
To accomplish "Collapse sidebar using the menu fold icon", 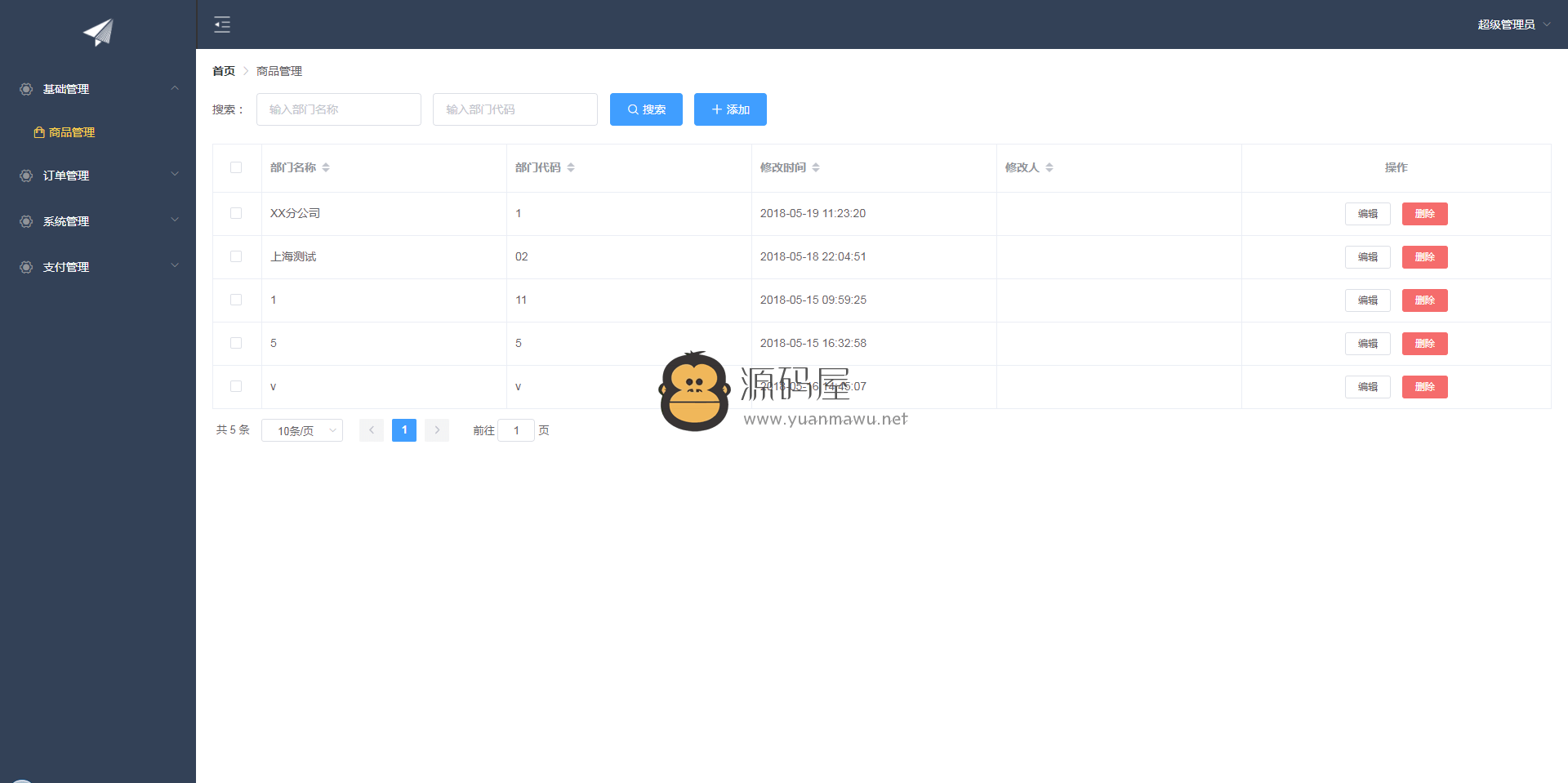I will (222, 24).
